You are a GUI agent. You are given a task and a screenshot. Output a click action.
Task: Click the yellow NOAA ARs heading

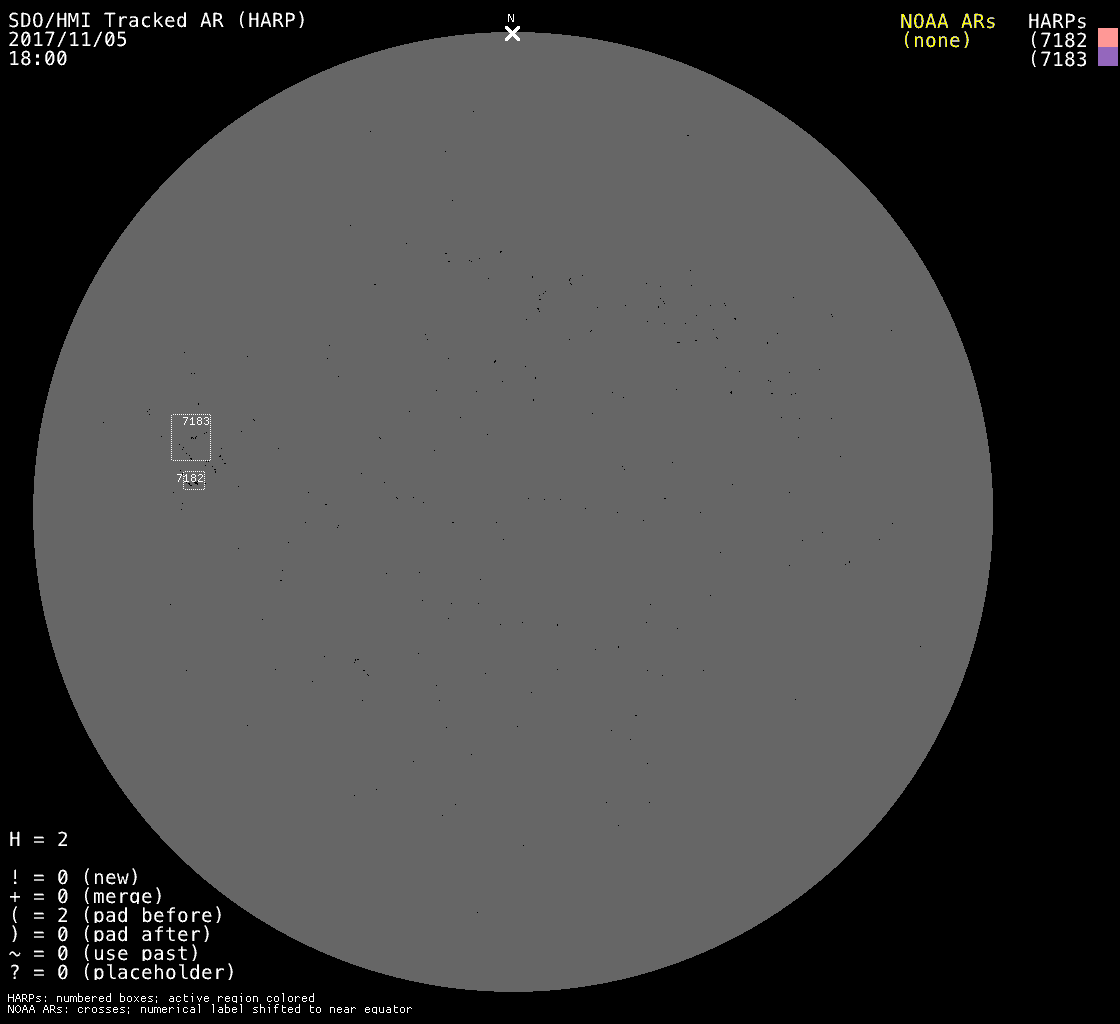point(947,21)
